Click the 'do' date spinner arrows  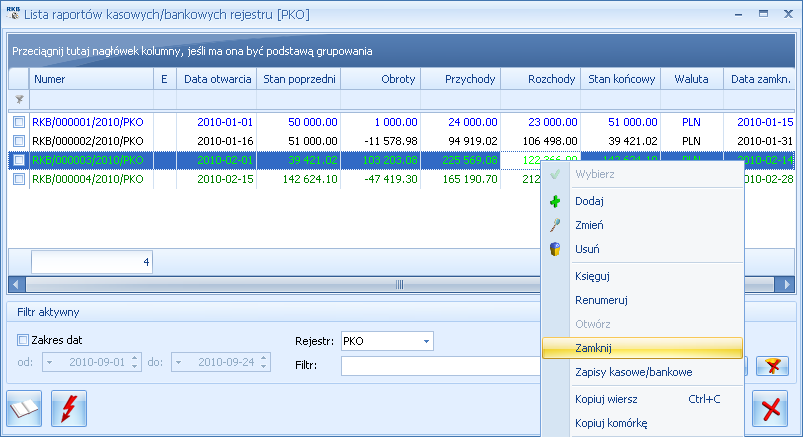[x=264, y=363]
